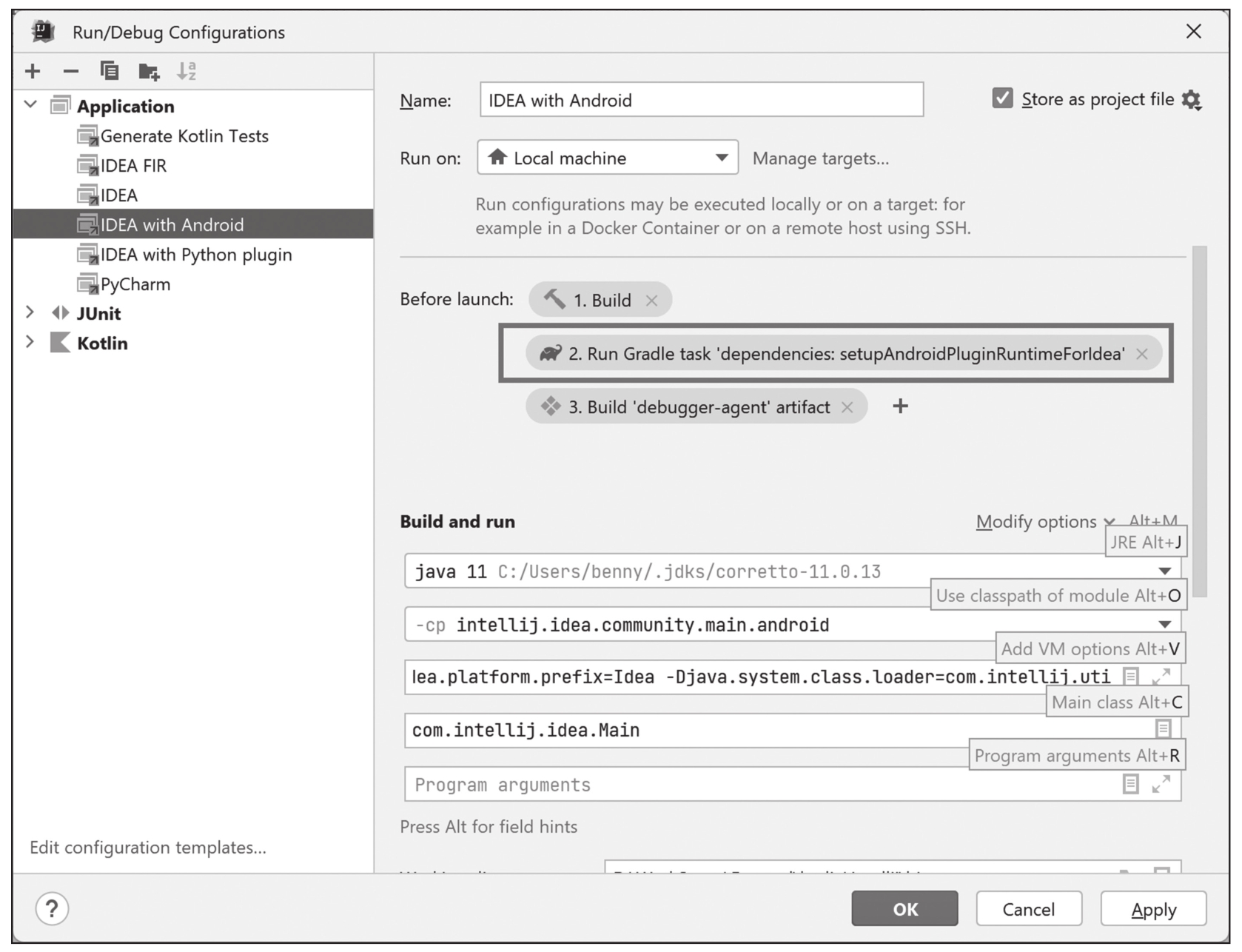Sort configurations alphabetically
This screenshot has height=952, width=1242.
pyautogui.click(x=187, y=71)
